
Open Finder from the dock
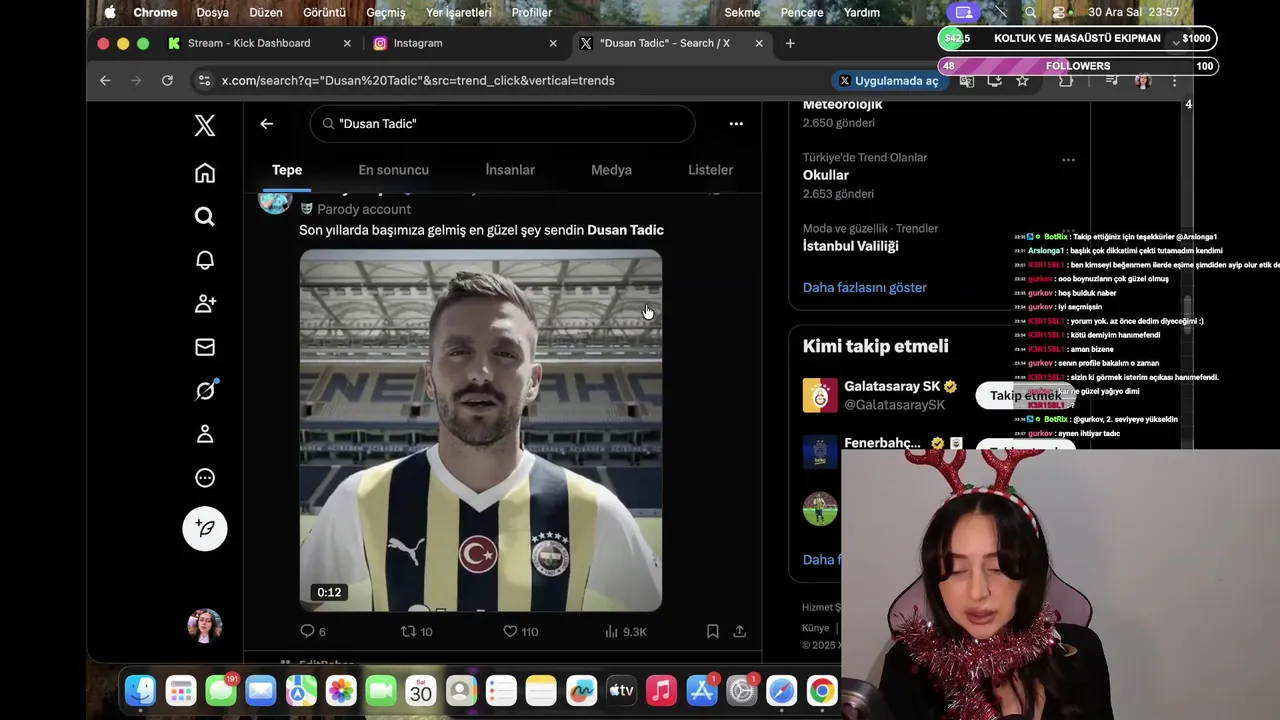(141, 690)
